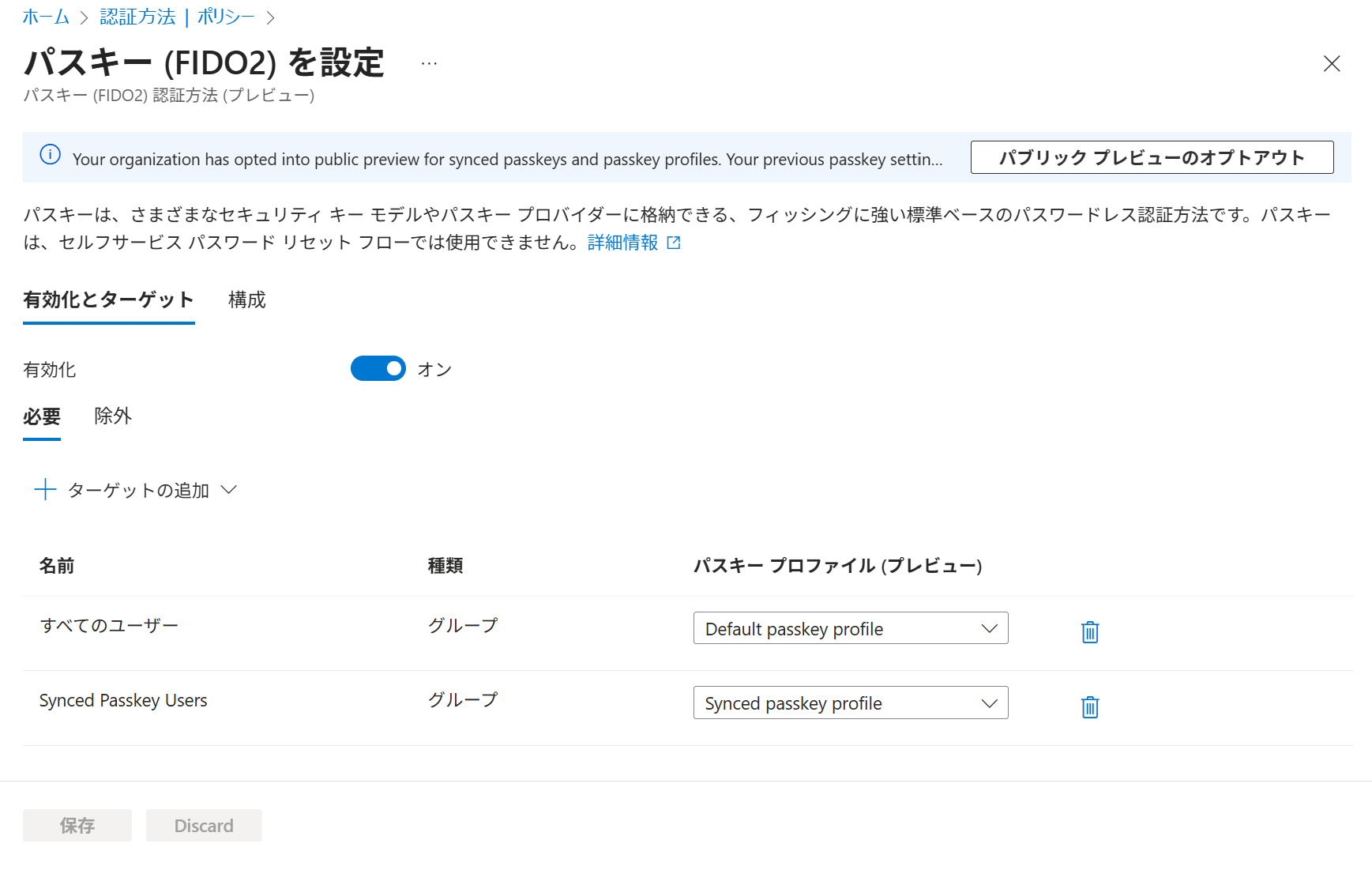Click the plus icon for adding target
1372x874 pixels.
pyautogui.click(x=46, y=490)
